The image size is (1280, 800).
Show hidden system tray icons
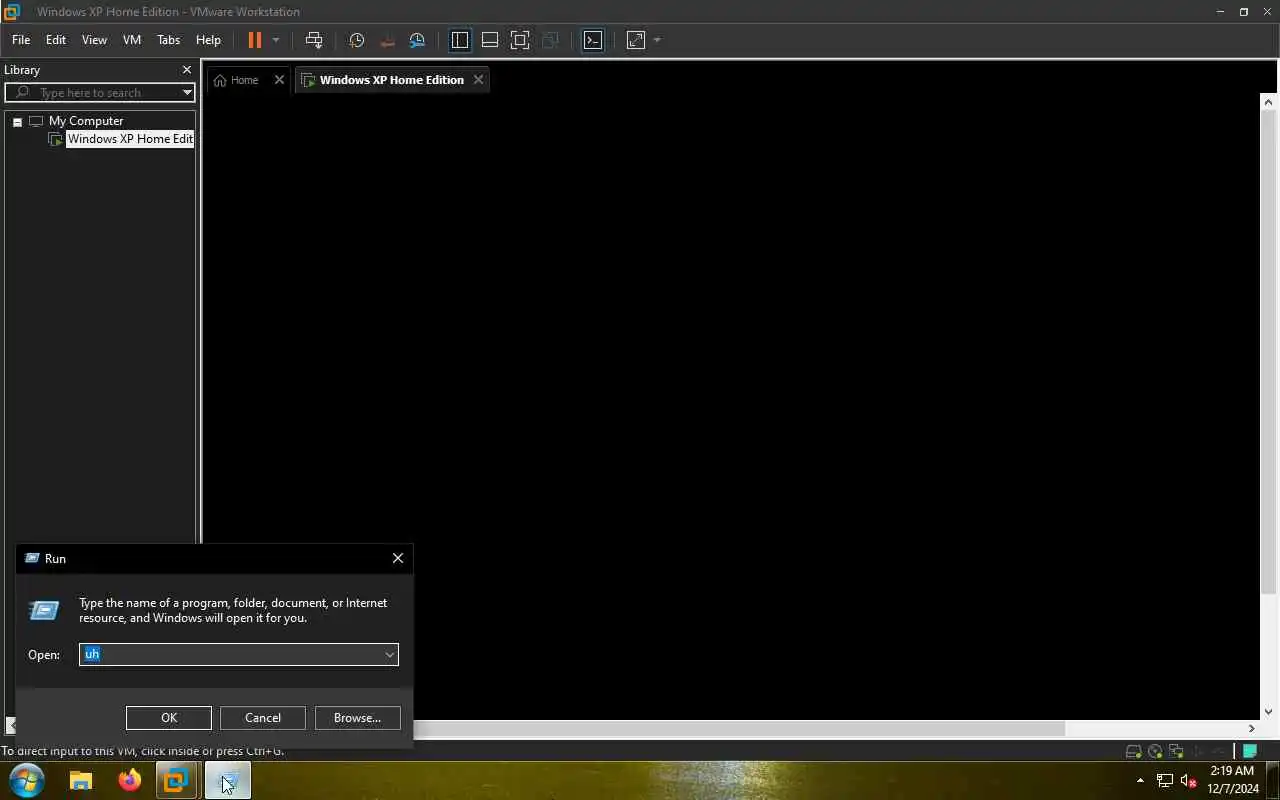click(1140, 780)
